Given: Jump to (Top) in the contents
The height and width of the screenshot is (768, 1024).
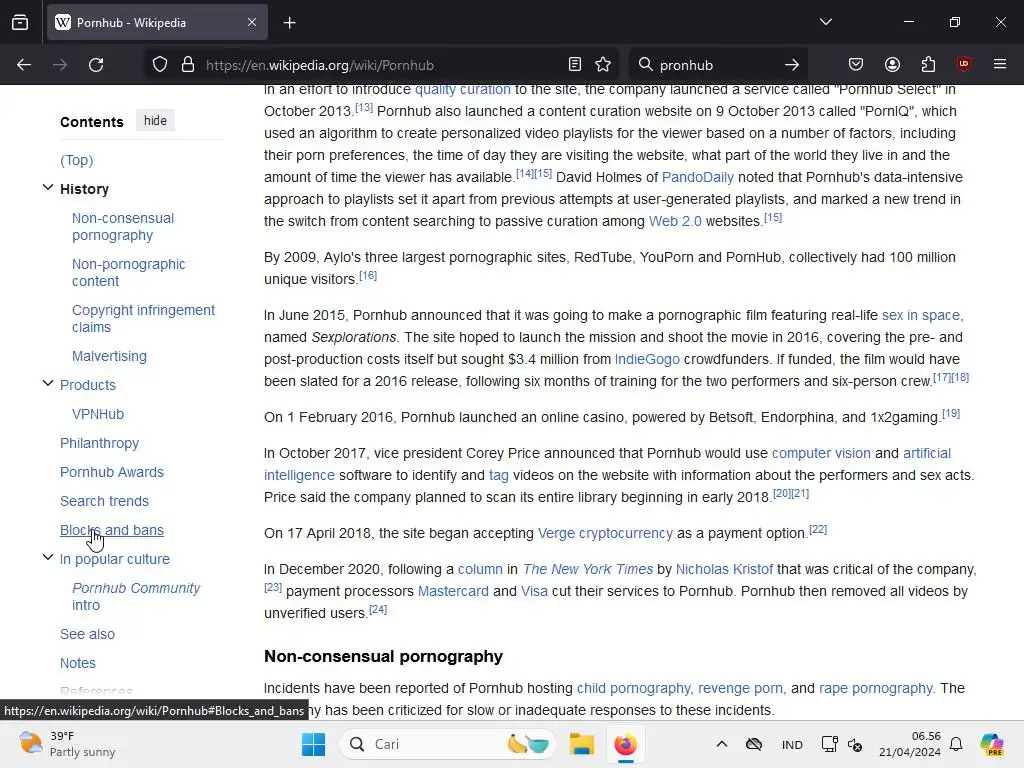Looking at the screenshot, I should pyautogui.click(x=76, y=160).
